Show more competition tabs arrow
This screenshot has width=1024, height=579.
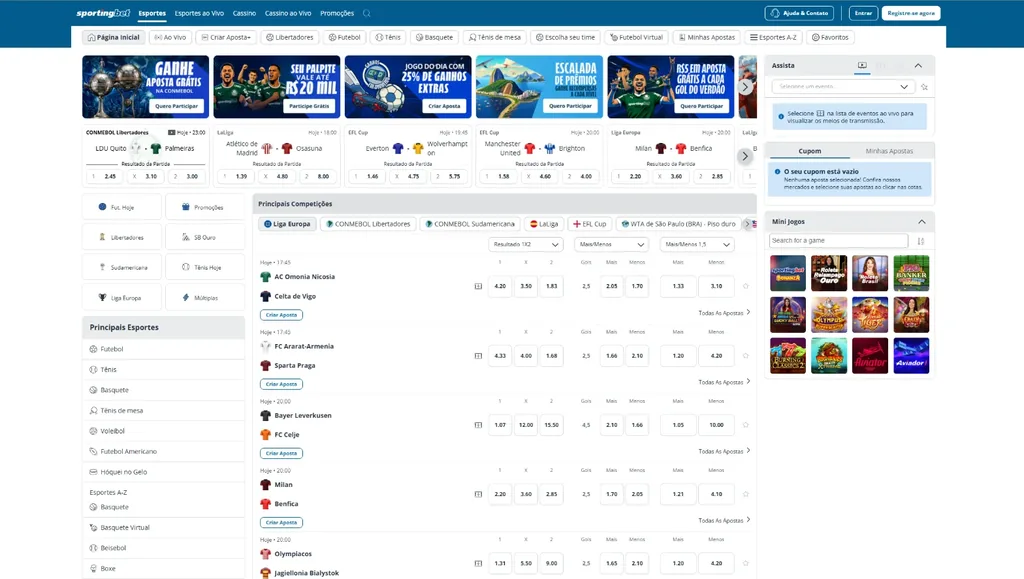(748, 224)
